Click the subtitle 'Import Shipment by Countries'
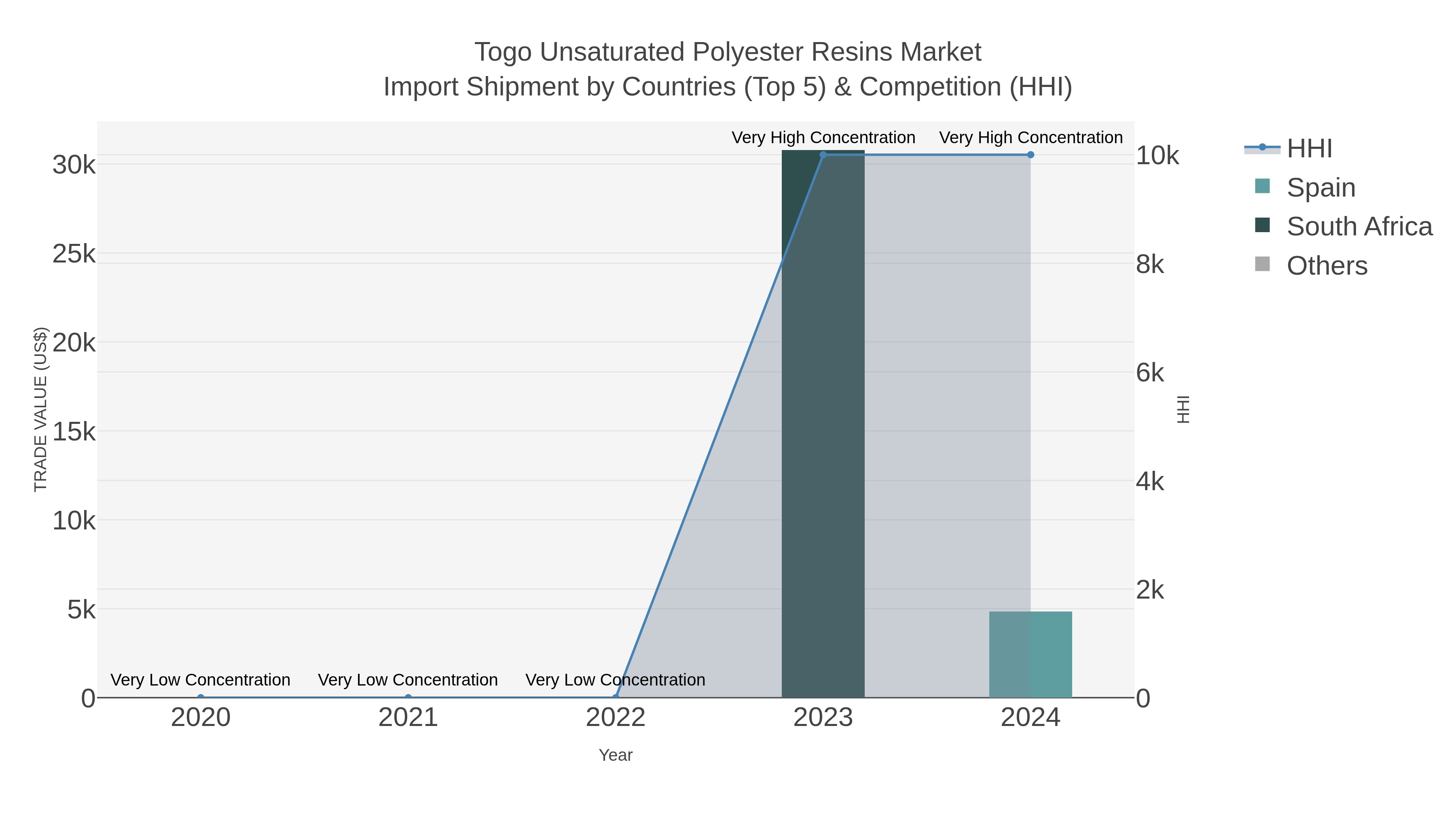 click(560, 87)
